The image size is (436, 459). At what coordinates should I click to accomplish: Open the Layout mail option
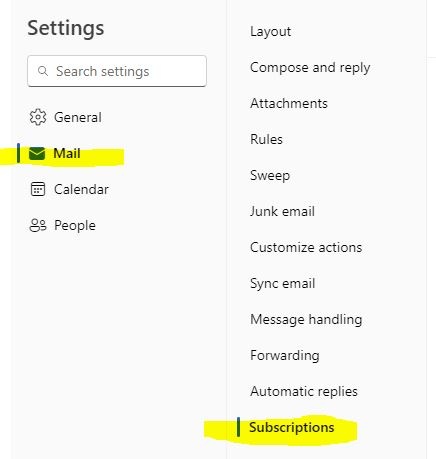pos(270,32)
